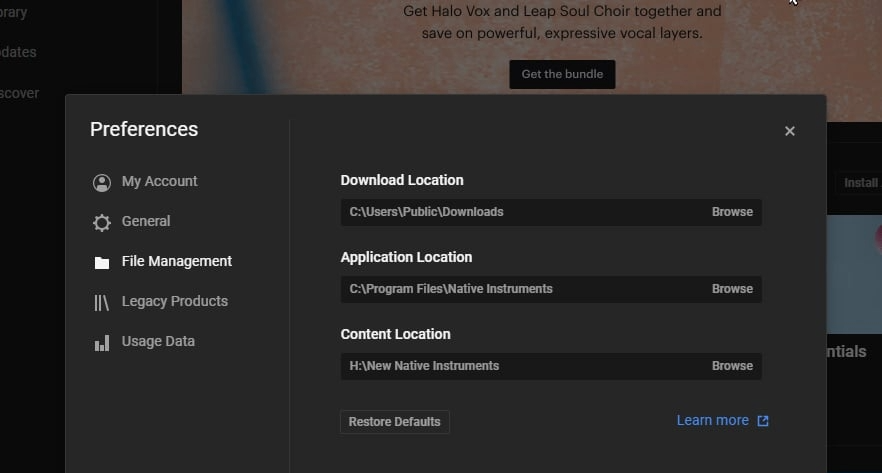Browse for Download Location folder
This screenshot has width=882, height=473.
(732, 212)
